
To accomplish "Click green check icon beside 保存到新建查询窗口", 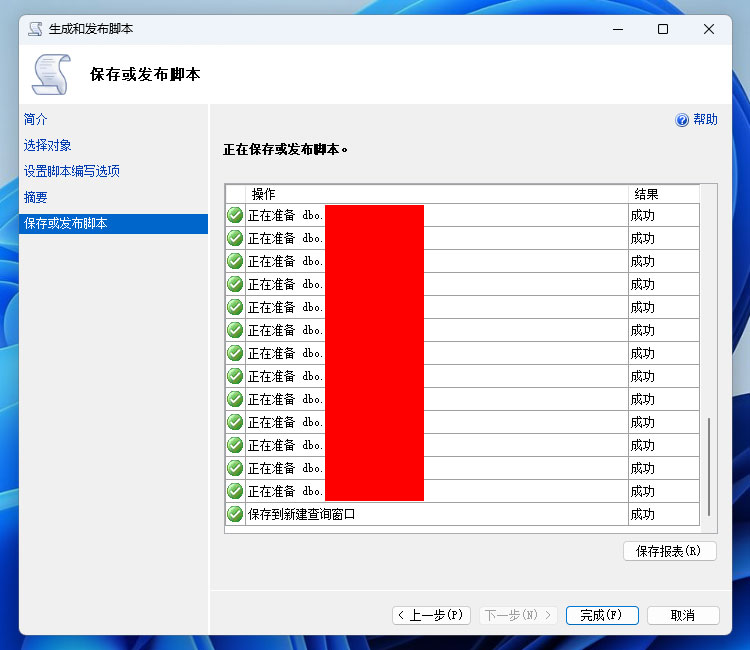I will (x=235, y=514).
